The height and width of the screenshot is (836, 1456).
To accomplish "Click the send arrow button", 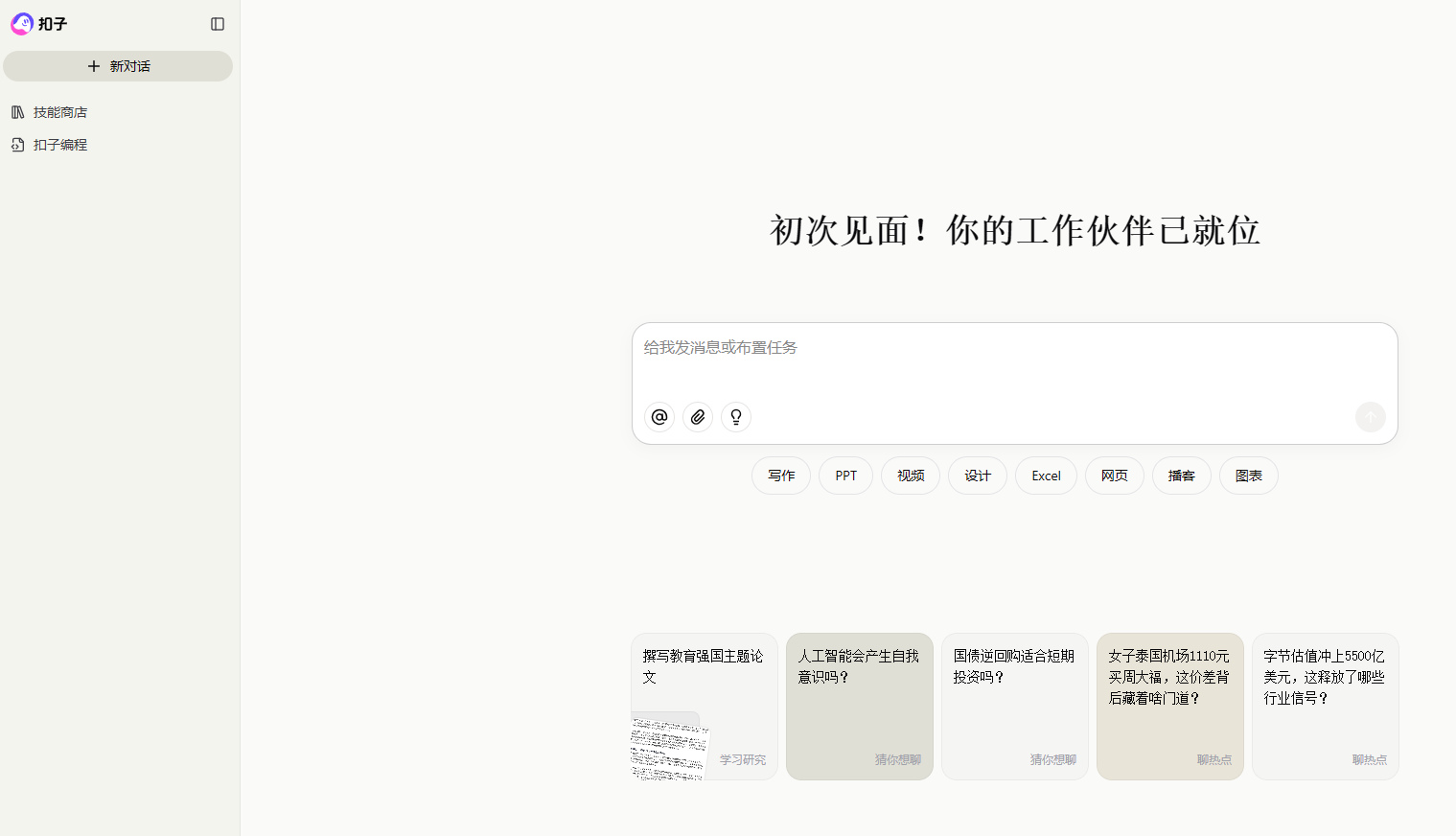I will [1370, 417].
